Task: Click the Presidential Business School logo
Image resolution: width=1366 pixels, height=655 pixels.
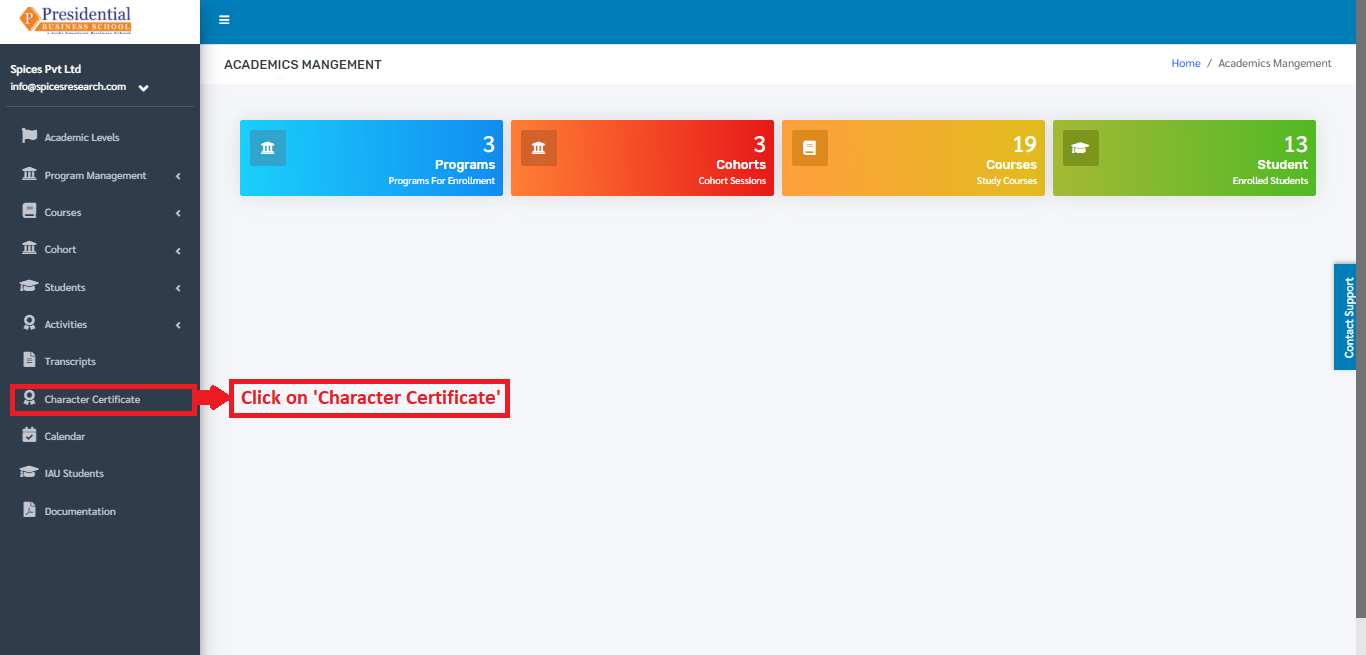Action: click(76, 19)
